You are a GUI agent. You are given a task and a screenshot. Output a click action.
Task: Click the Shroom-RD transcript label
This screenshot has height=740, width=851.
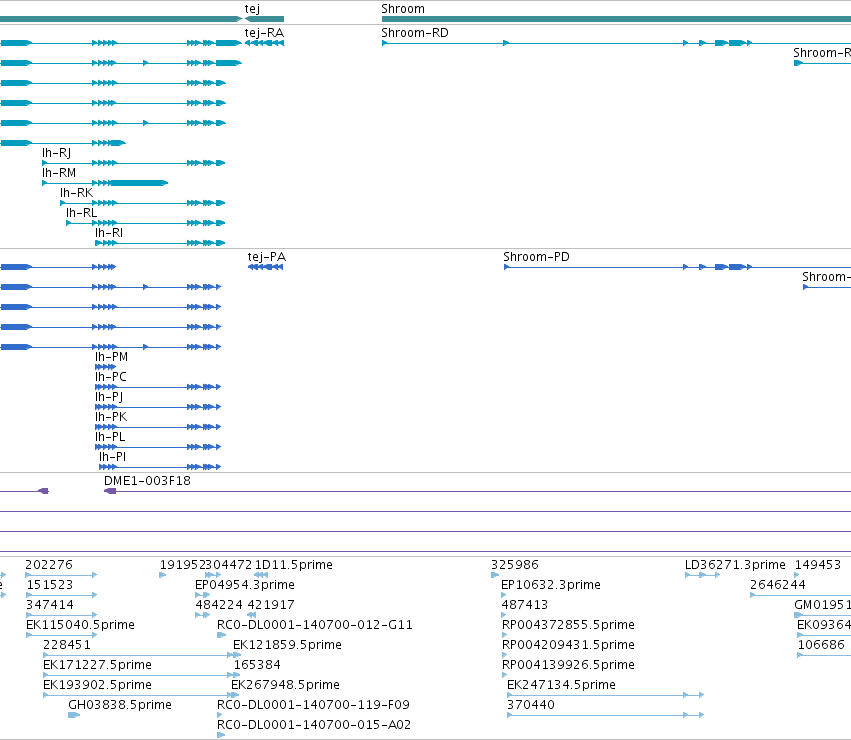pyautogui.click(x=415, y=33)
